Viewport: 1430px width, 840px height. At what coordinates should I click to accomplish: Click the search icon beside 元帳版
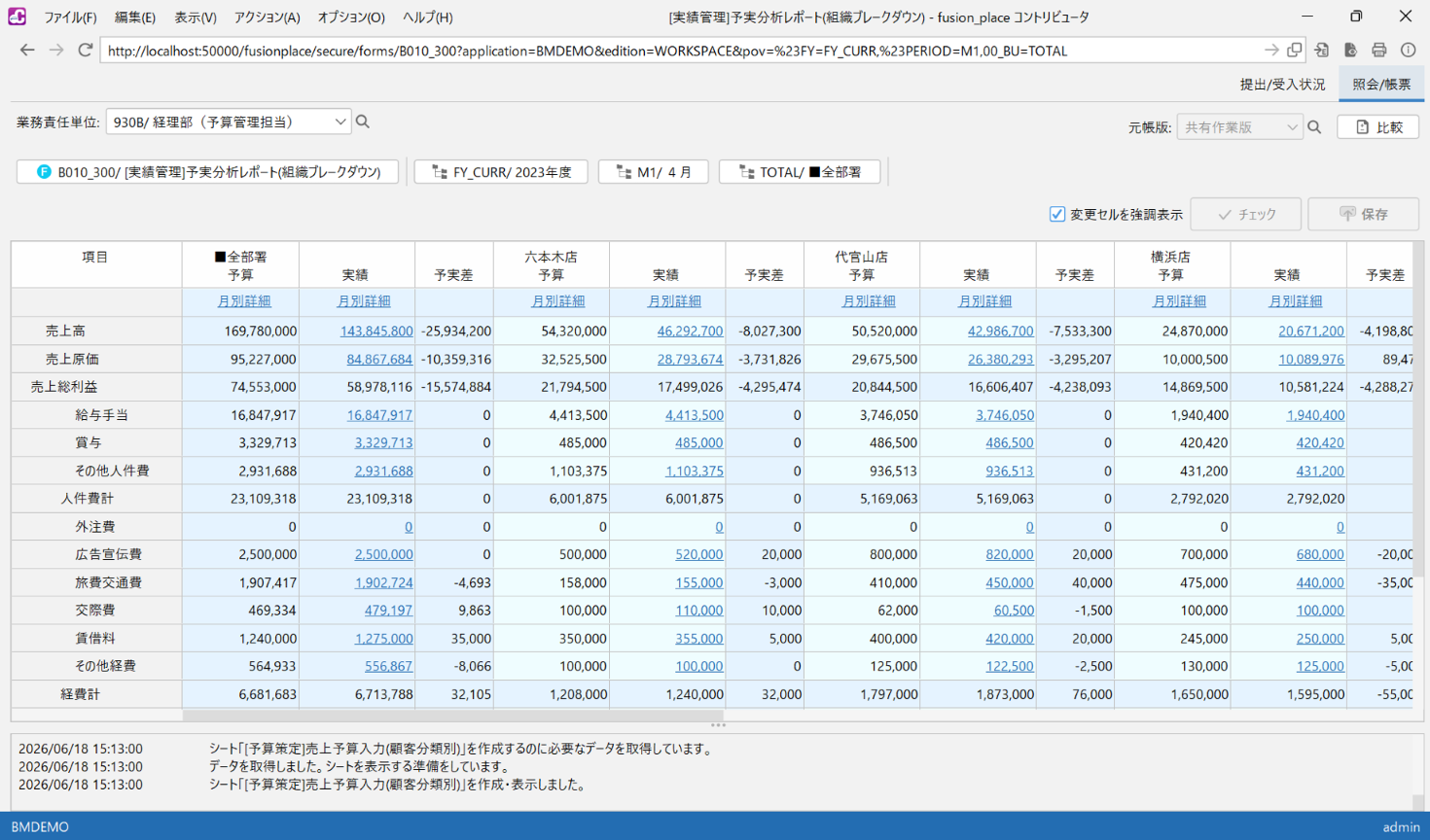1314,127
